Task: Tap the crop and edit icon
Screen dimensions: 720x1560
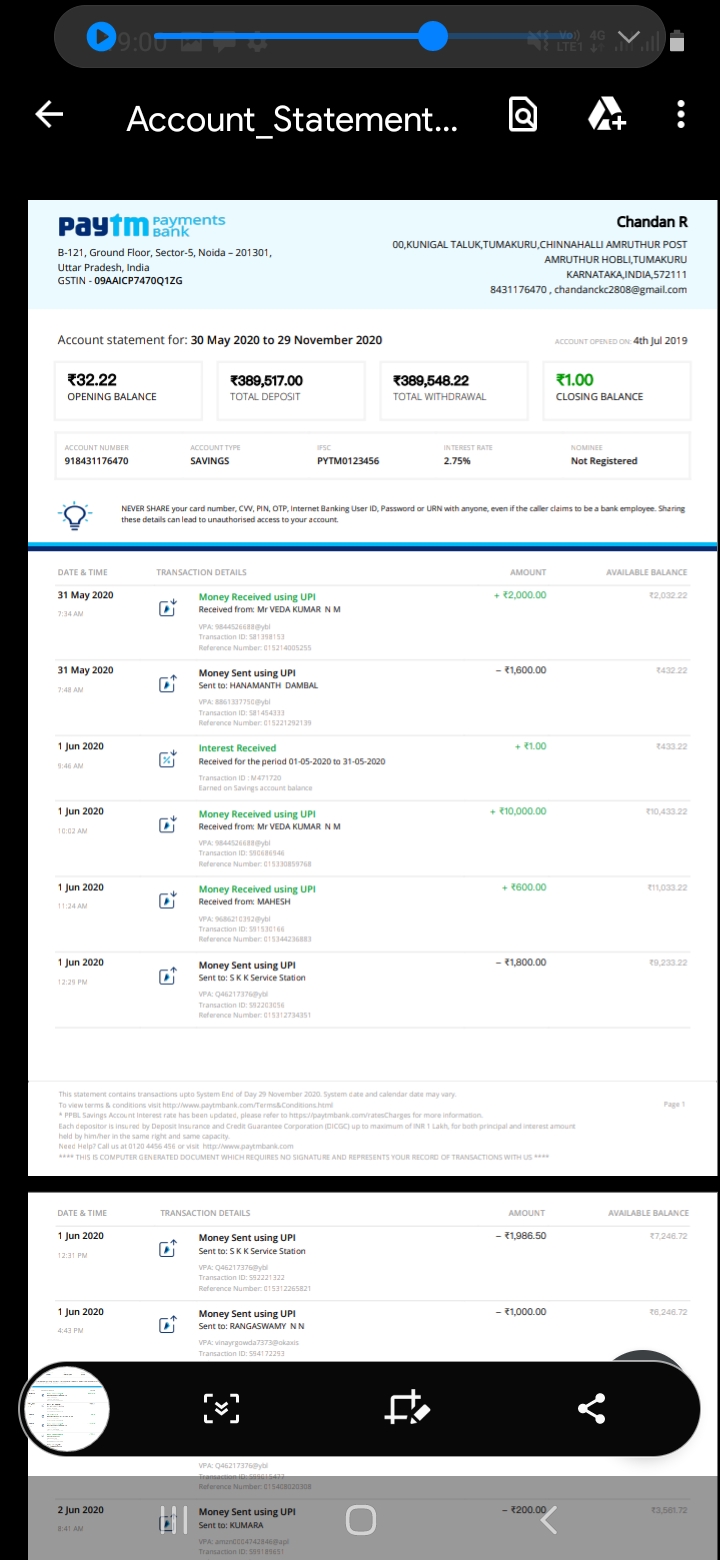Action: tap(407, 1408)
